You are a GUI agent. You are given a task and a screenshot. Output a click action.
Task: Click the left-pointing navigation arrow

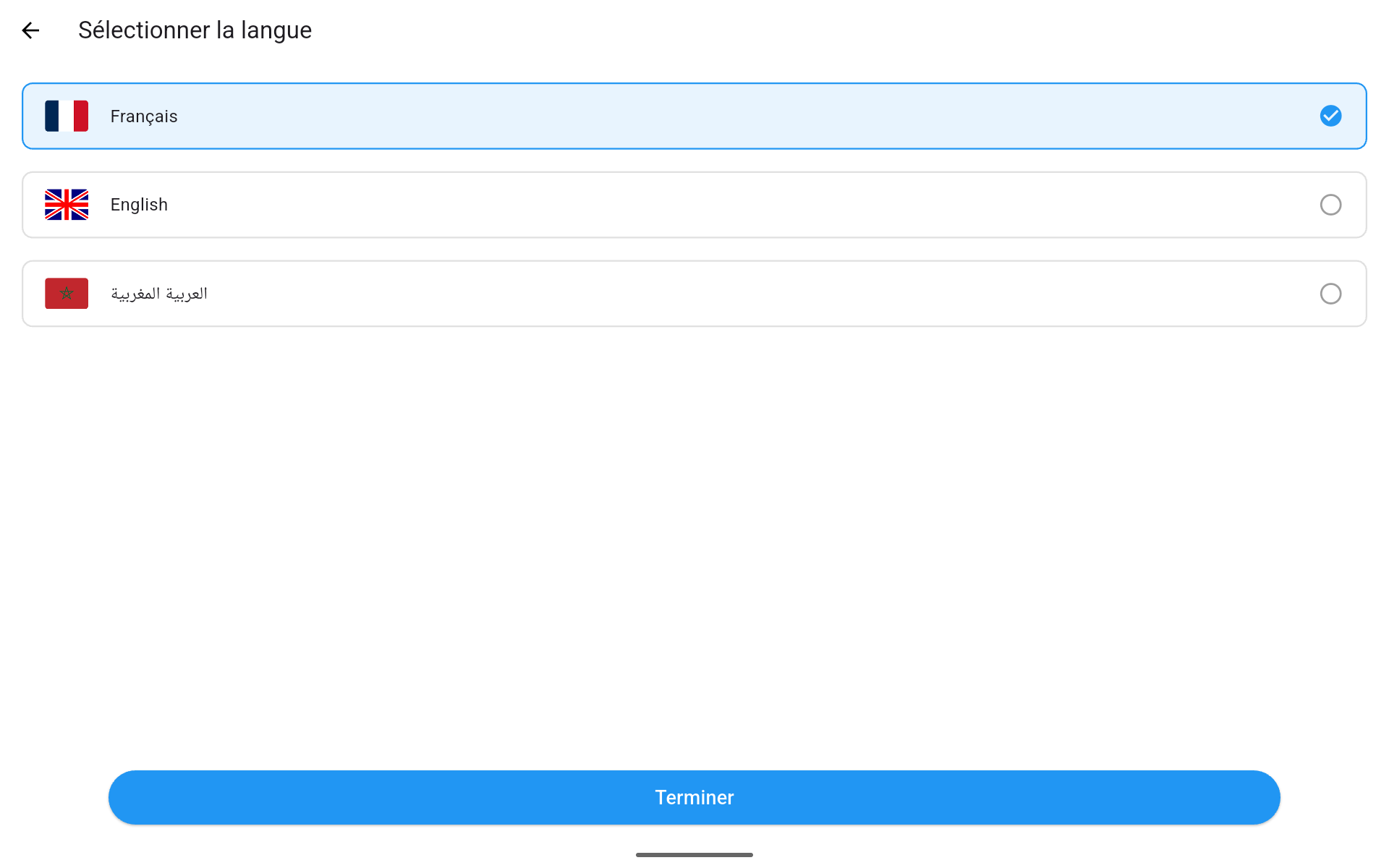tap(30, 30)
